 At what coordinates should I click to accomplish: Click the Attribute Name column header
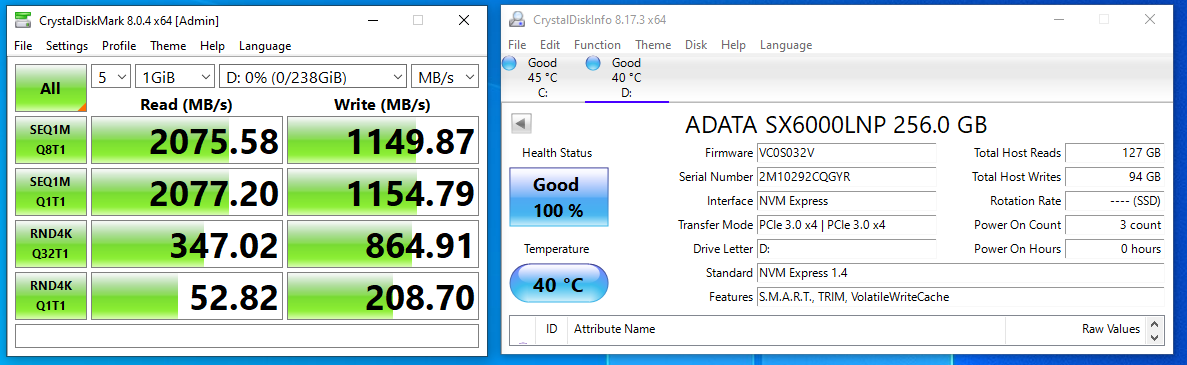(787, 329)
